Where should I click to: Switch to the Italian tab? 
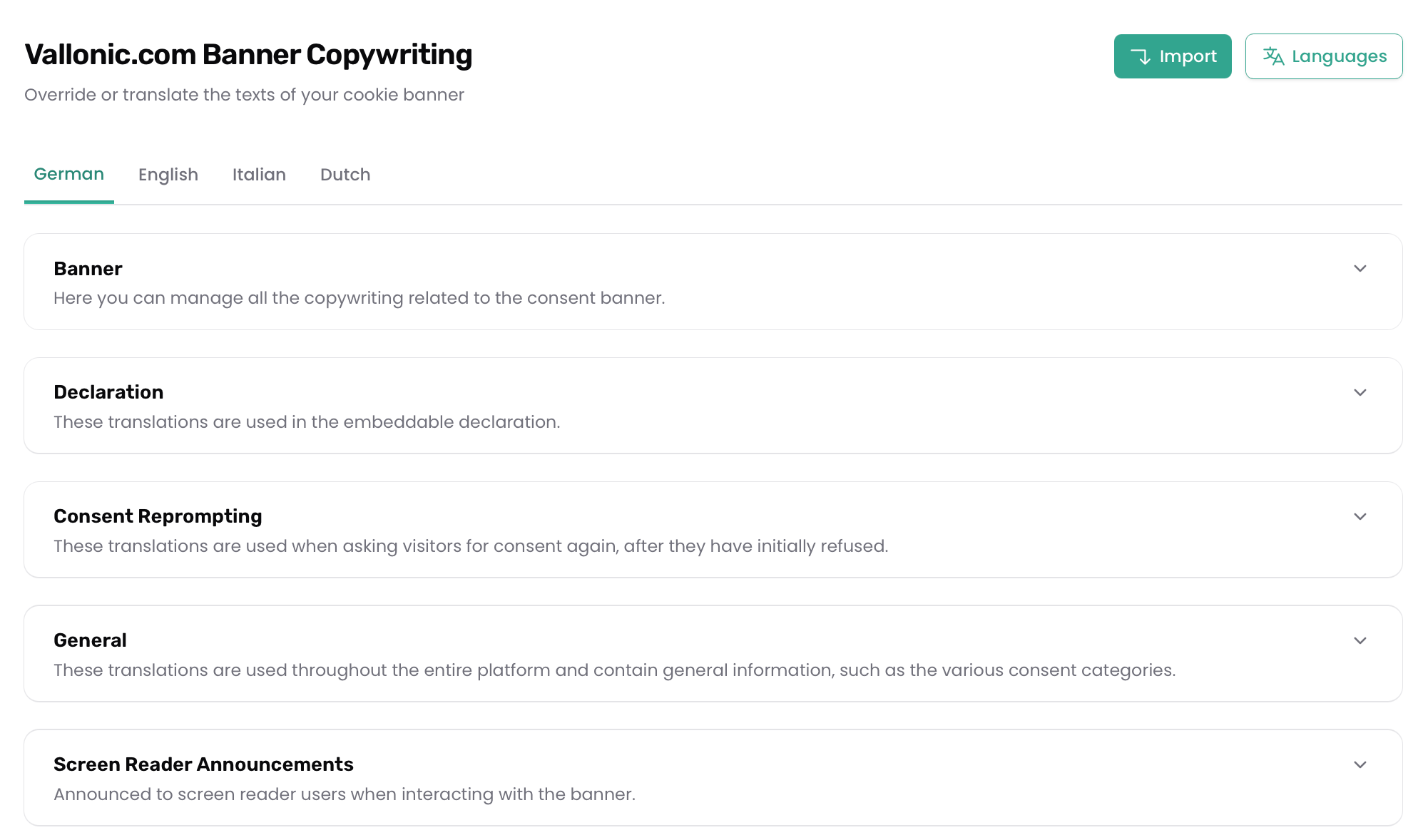(259, 175)
